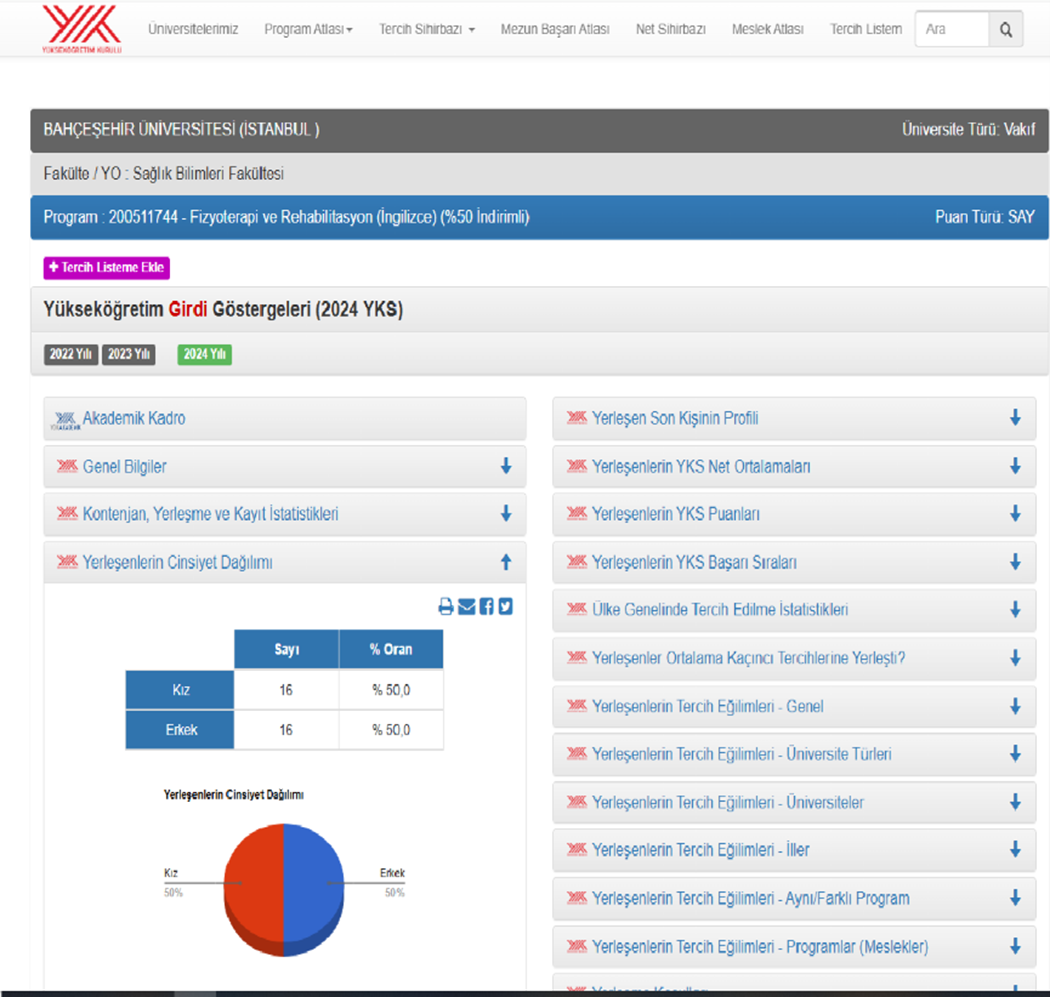Share chart via email envelope icon
The image size is (1050, 997).
pyautogui.click(x=466, y=606)
